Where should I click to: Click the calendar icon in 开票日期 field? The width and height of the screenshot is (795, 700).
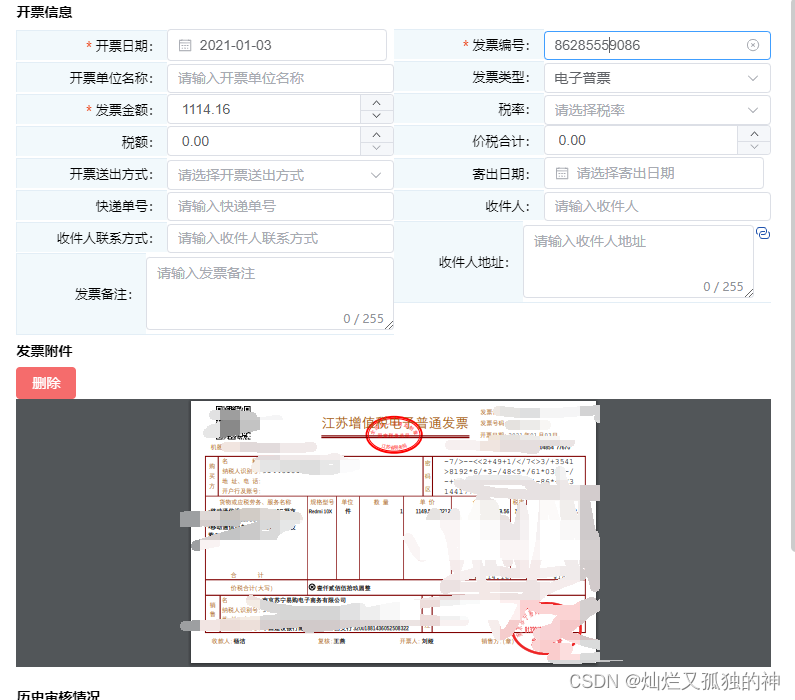click(185, 46)
